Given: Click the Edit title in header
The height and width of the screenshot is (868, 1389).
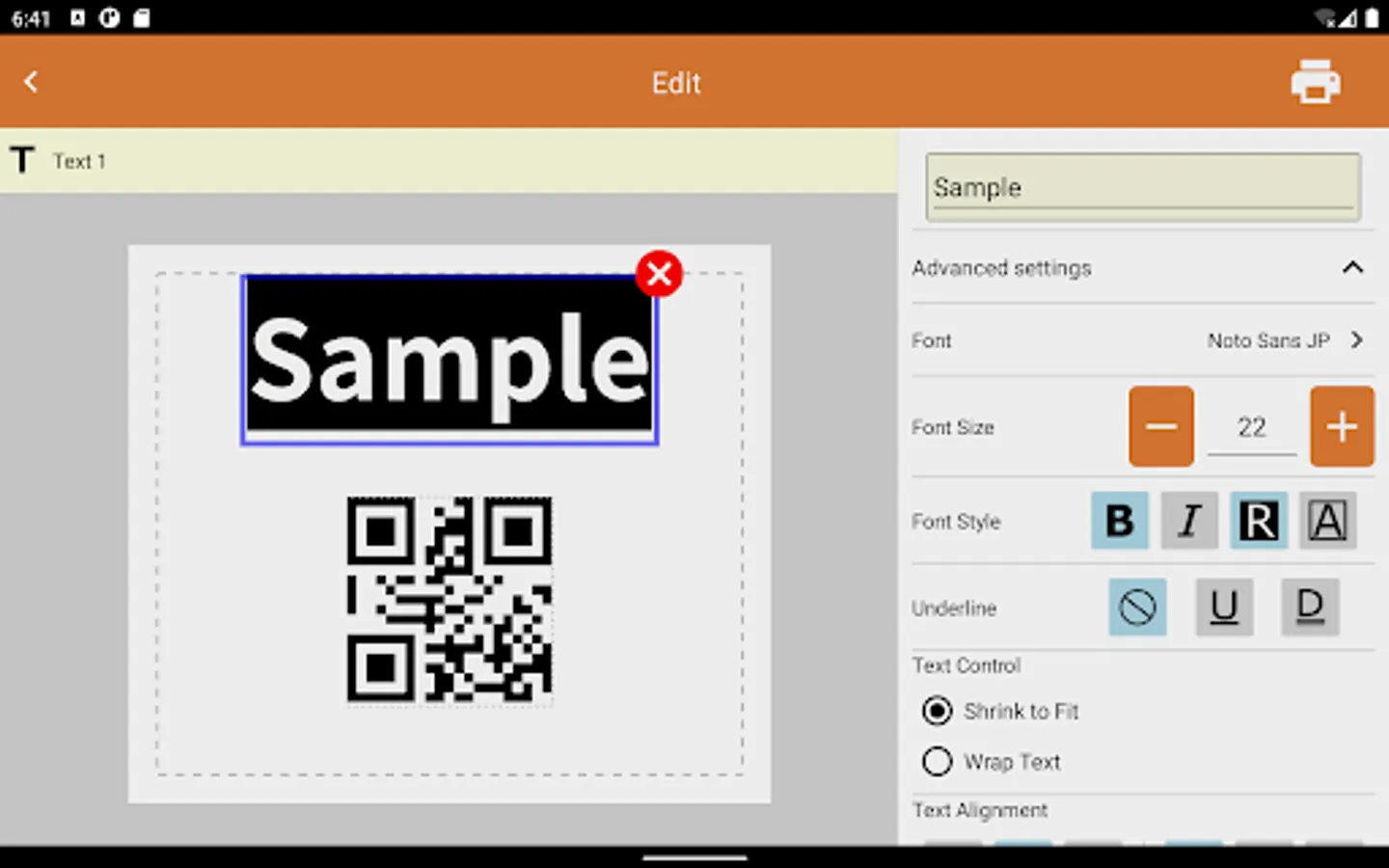Looking at the screenshot, I should [676, 83].
